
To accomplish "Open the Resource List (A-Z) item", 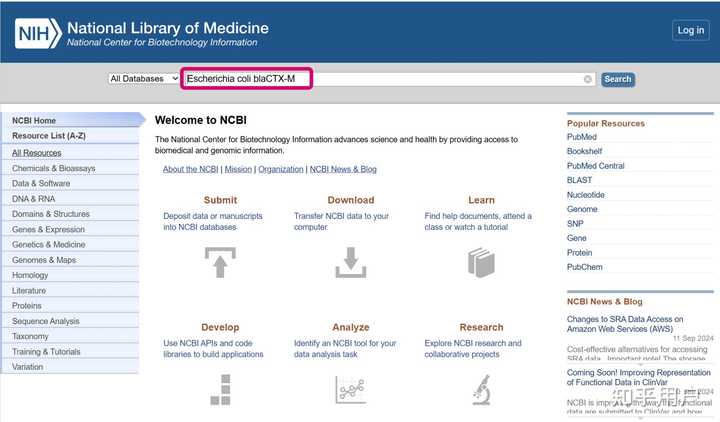I will point(49,136).
